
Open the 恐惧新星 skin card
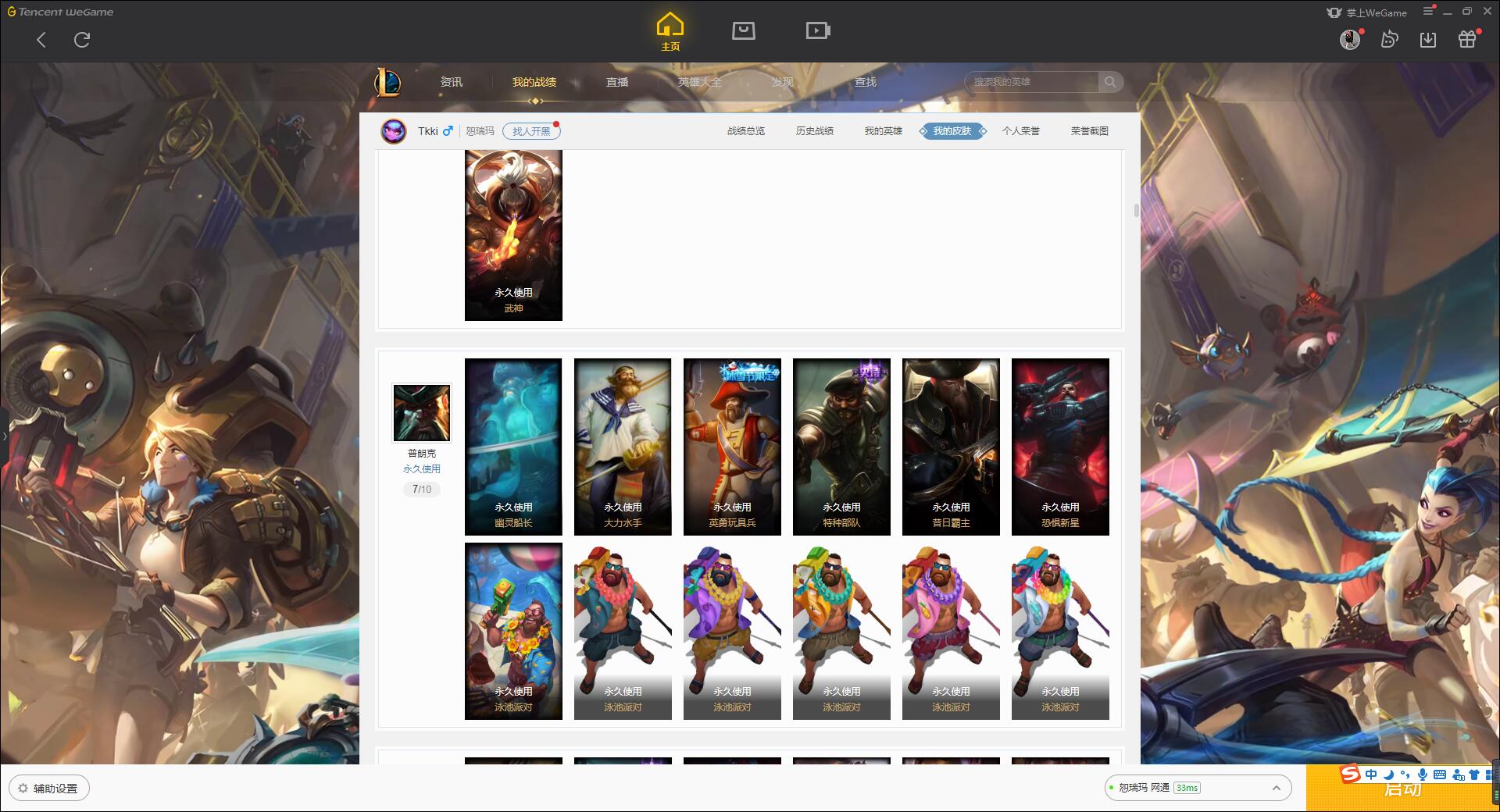tap(1060, 447)
